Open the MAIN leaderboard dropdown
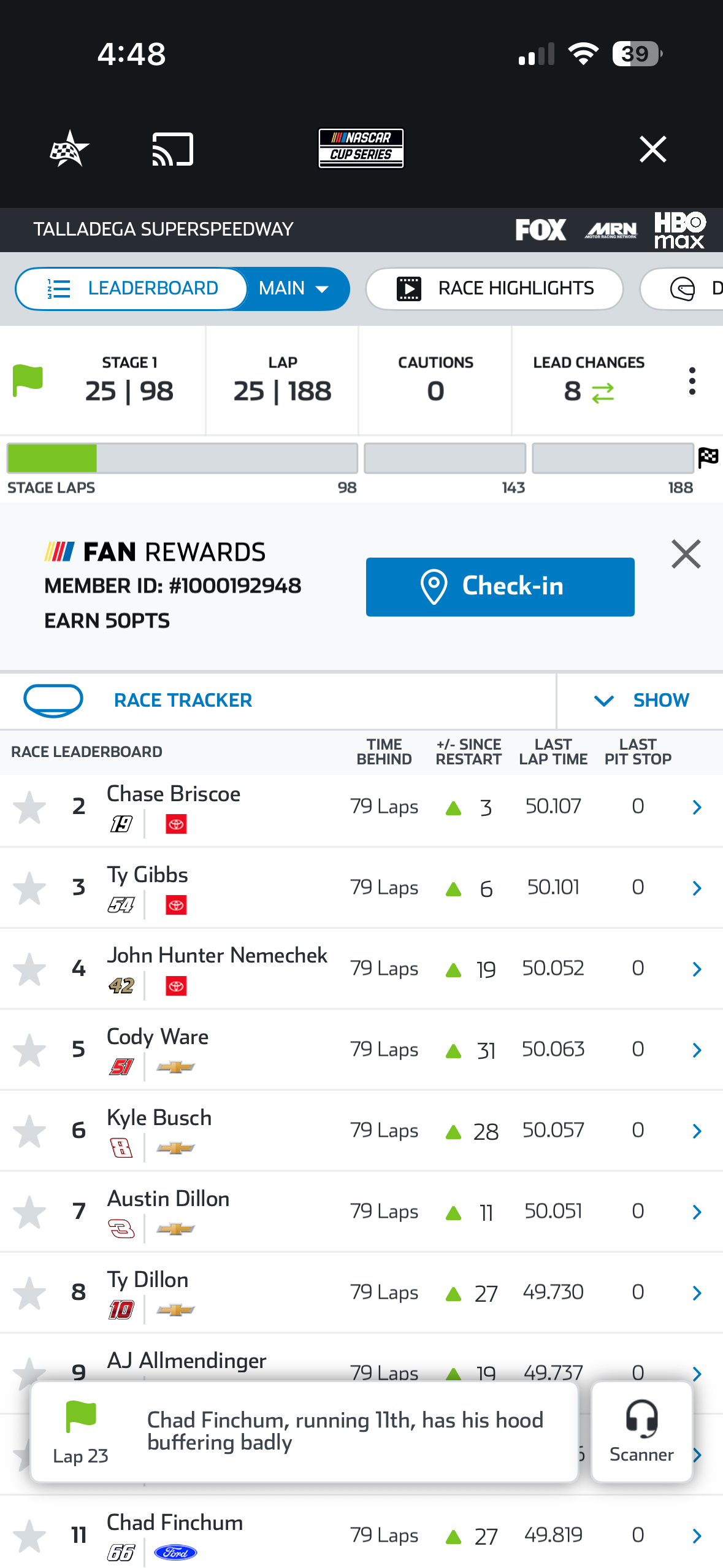The width and height of the screenshot is (723, 1568). coord(294,288)
